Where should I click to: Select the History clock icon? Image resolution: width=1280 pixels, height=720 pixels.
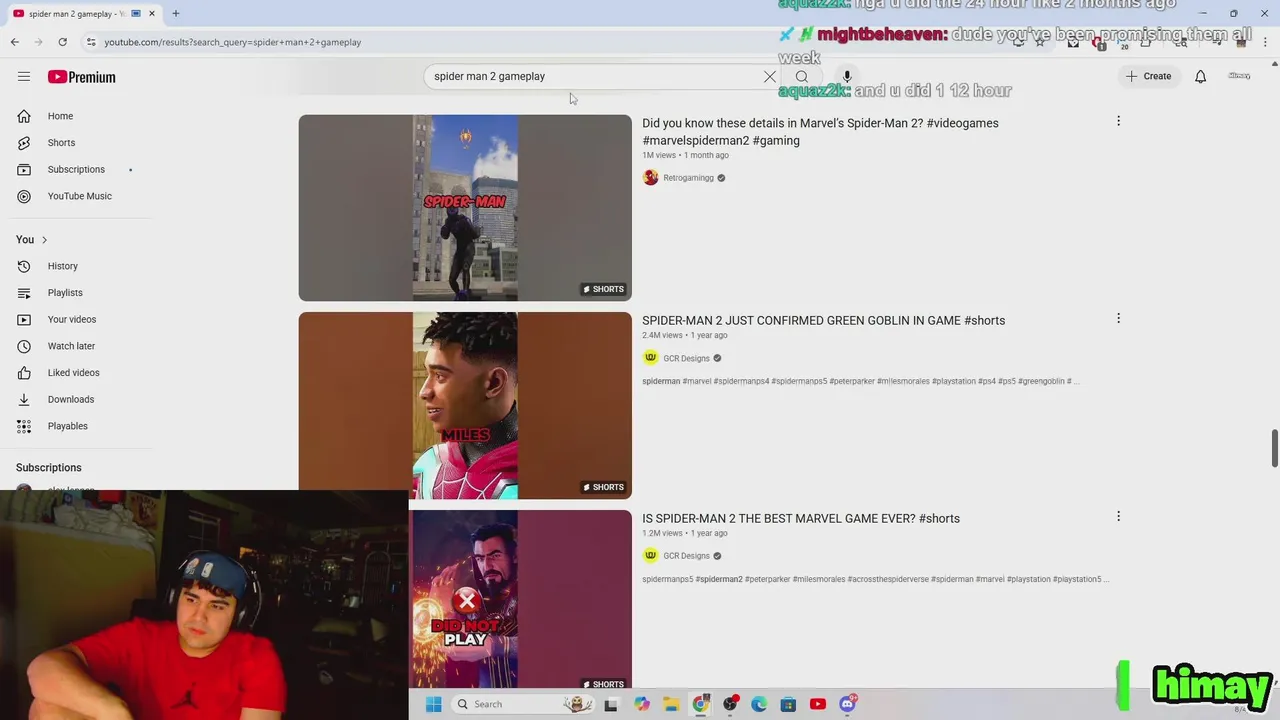[x=24, y=266]
